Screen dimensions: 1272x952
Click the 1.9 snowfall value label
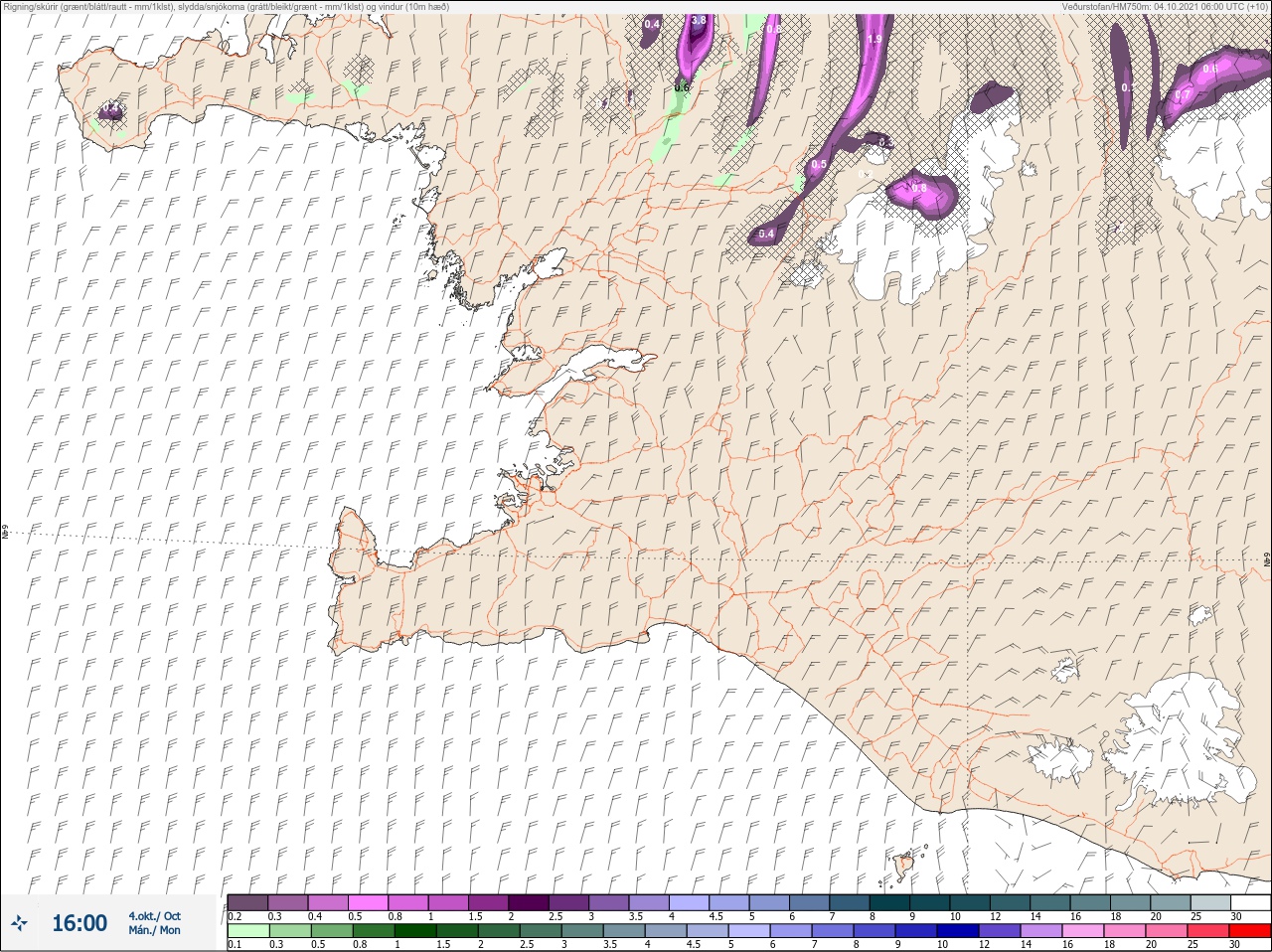874,39
